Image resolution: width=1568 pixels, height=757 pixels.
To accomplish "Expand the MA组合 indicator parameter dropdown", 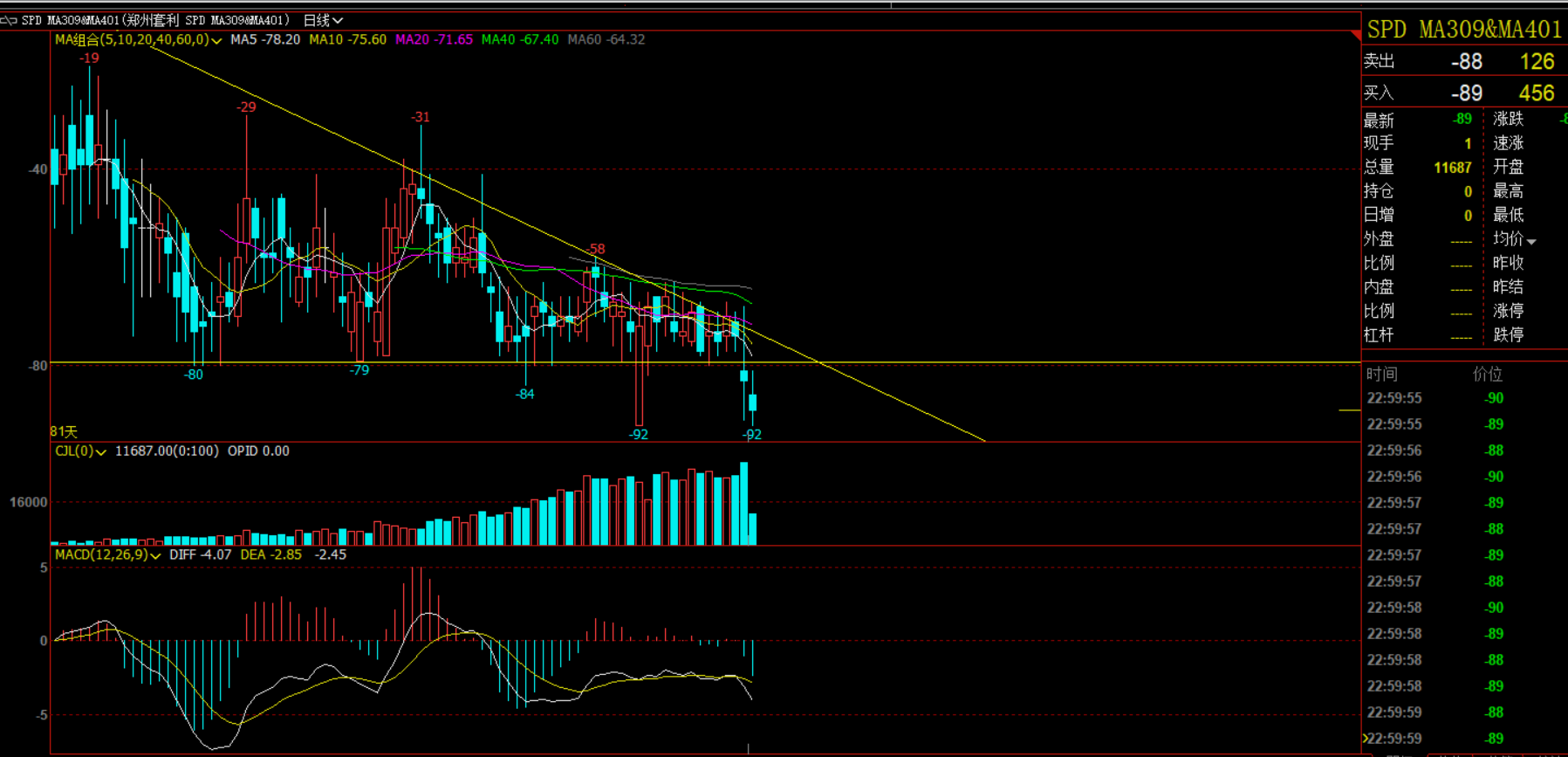I will point(216,40).
